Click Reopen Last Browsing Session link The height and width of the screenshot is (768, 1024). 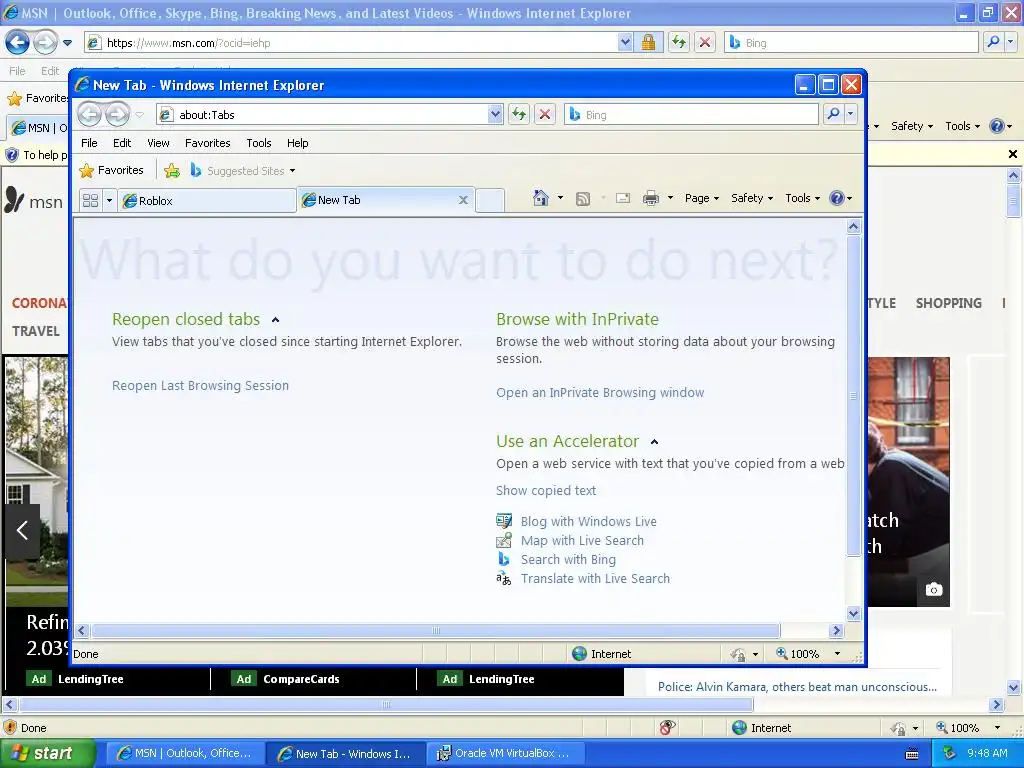click(x=200, y=385)
